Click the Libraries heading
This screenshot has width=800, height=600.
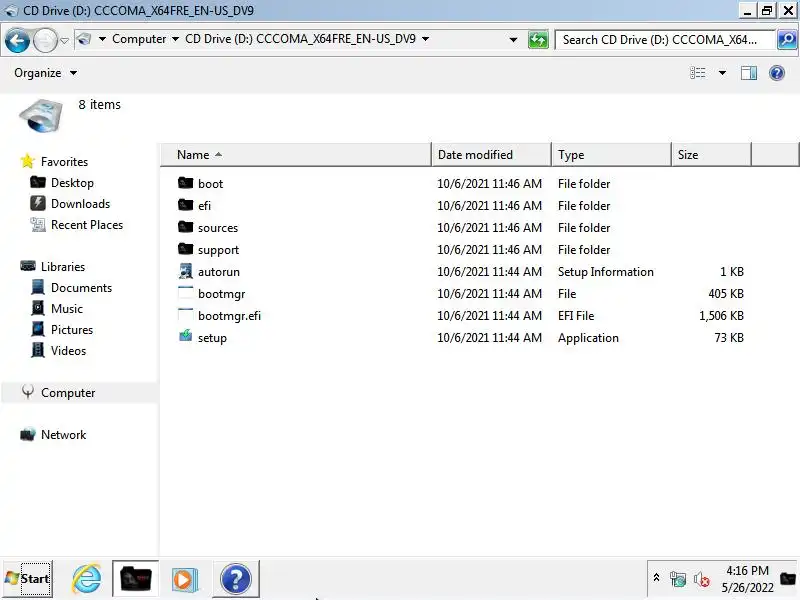tap(53, 266)
